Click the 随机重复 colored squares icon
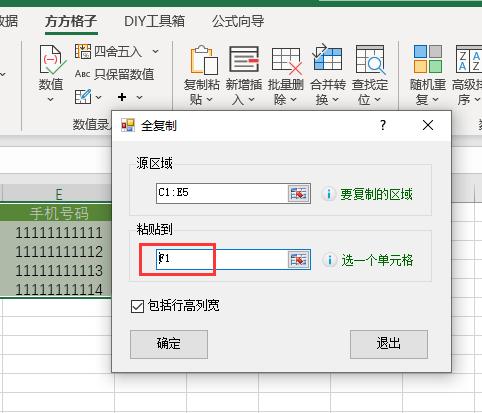482x413 pixels. [428, 59]
